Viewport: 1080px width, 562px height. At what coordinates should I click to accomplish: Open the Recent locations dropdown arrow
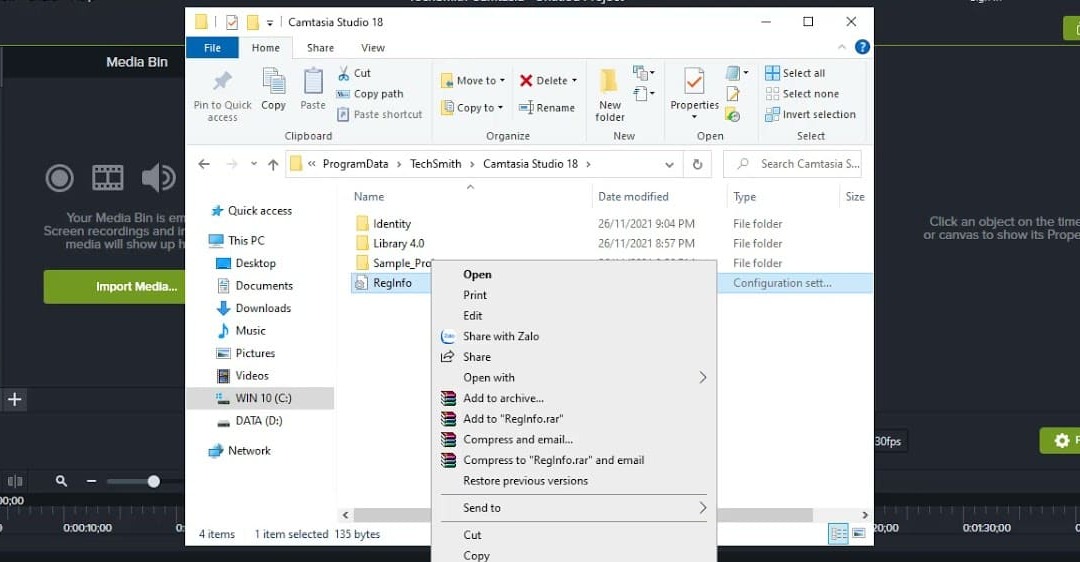(x=253, y=164)
